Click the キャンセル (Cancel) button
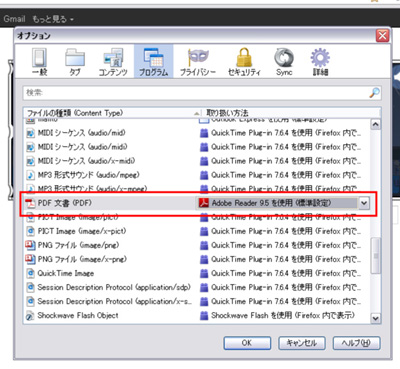The image size is (400, 369). point(301,343)
